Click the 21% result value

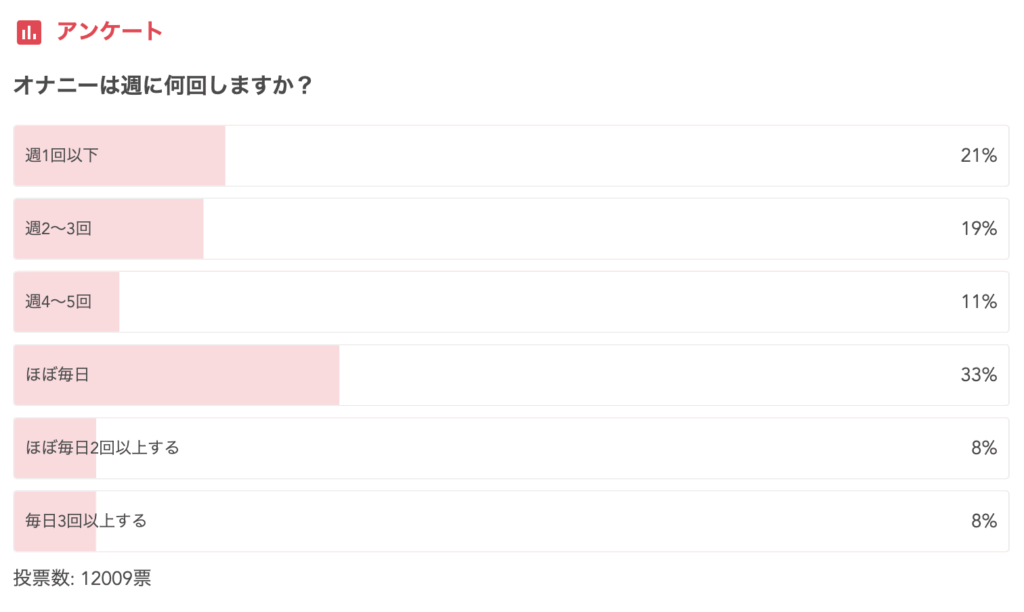coord(978,155)
